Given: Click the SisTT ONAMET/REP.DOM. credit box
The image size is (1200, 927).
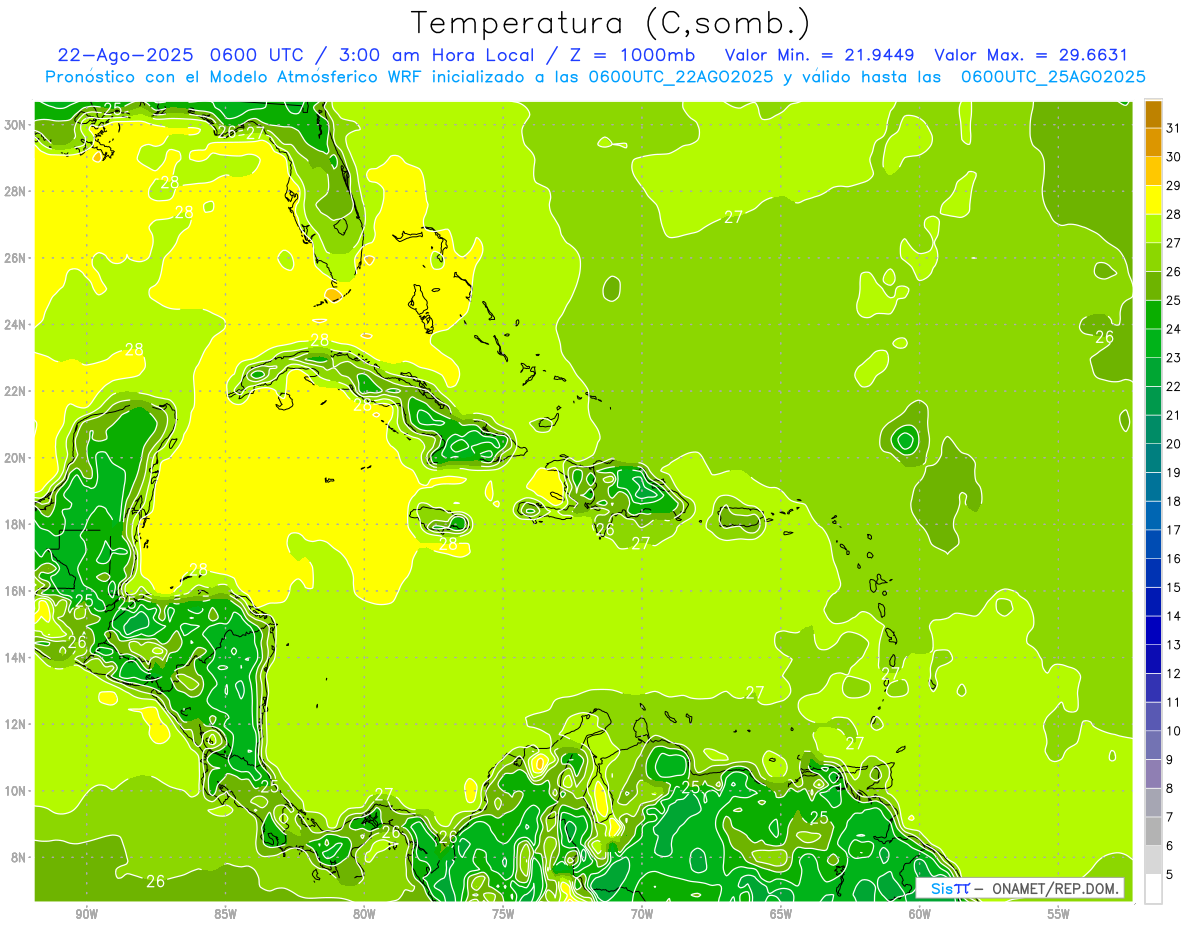Looking at the screenshot, I should pos(1019,888).
